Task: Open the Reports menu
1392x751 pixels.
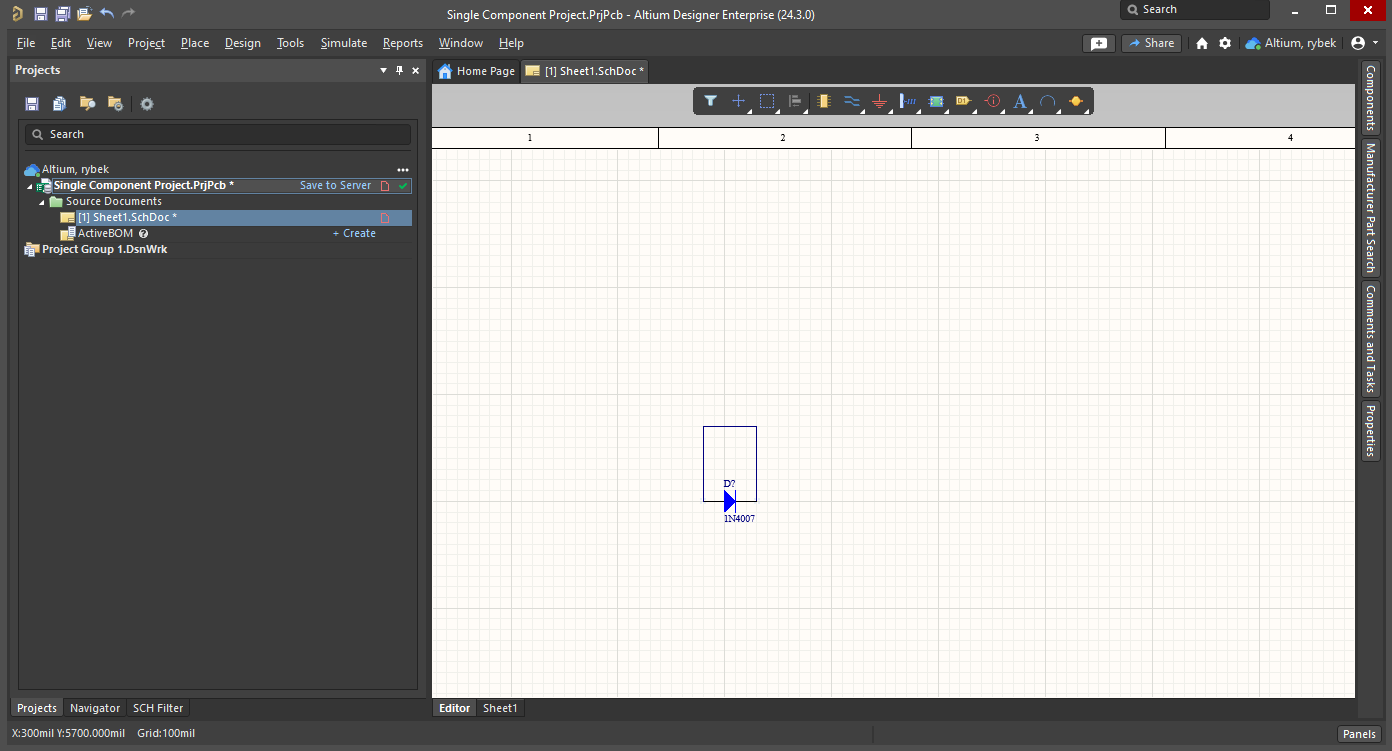Action: point(403,43)
